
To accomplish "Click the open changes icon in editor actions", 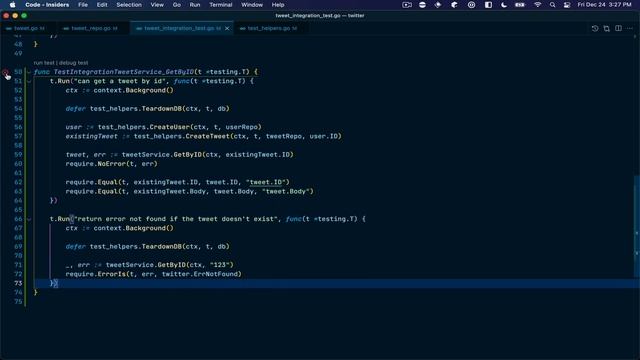I will coord(607,28).
